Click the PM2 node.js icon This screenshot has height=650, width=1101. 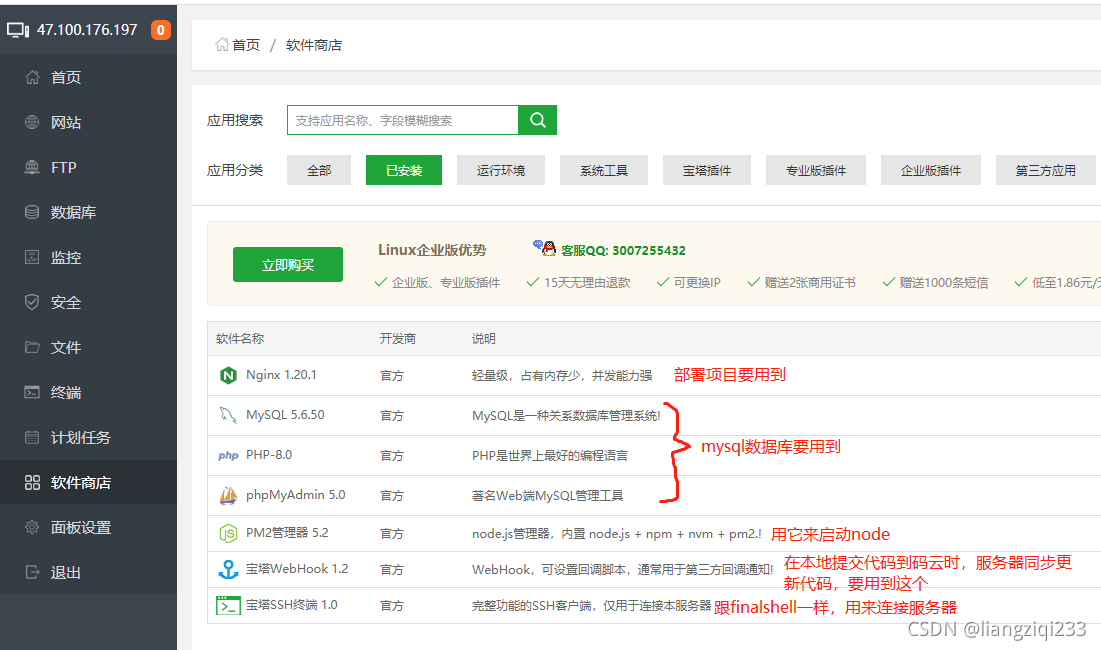coord(228,534)
